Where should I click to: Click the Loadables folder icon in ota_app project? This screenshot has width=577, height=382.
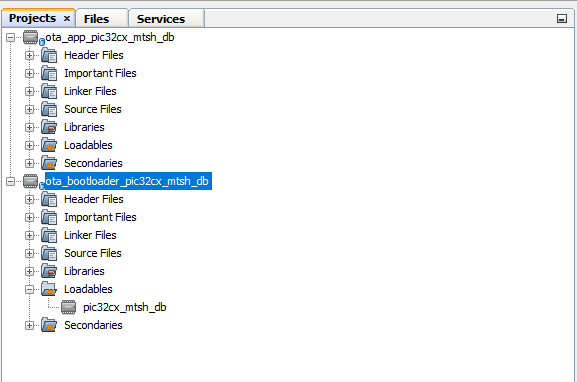[x=49, y=145]
